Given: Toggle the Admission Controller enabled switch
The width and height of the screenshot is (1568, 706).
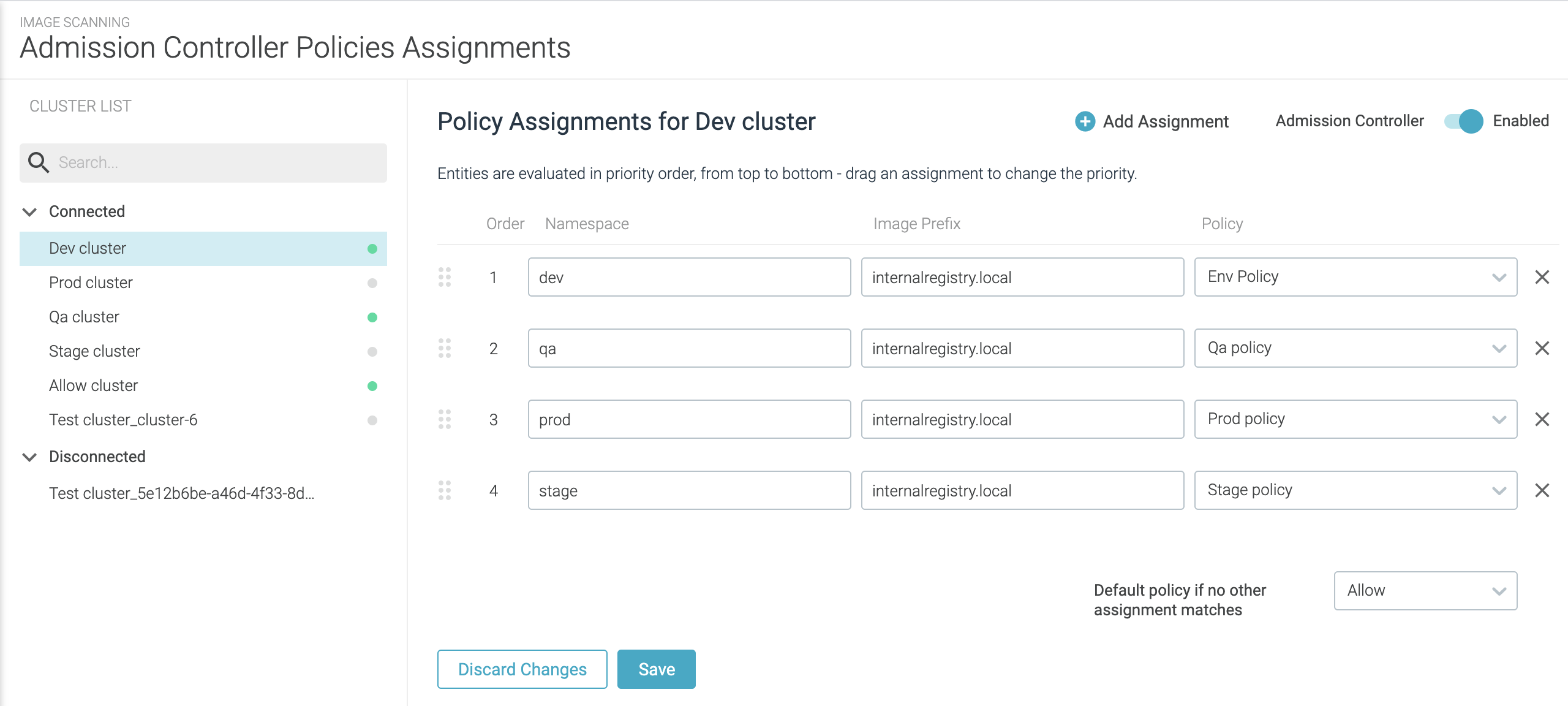Looking at the screenshot, I should coord(1463,122).
